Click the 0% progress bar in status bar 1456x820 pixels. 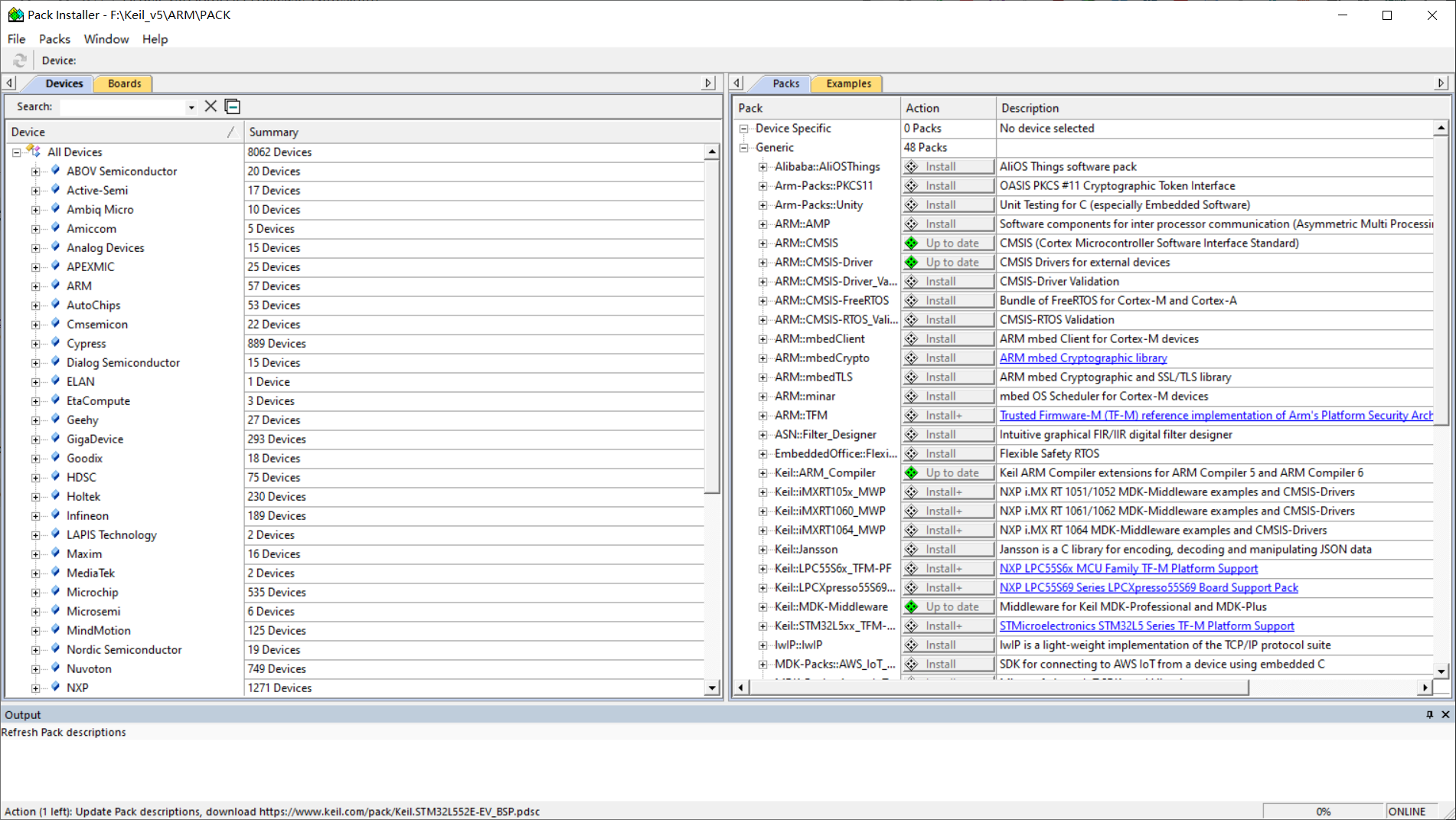coord(1323,812)
